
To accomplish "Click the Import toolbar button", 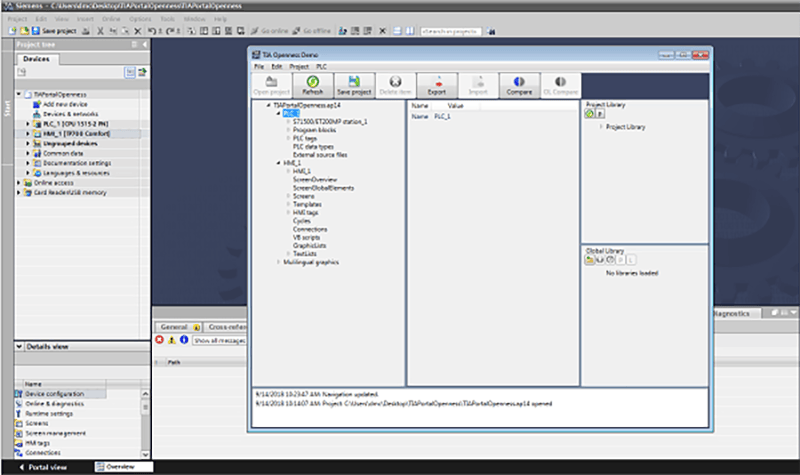I will pyautogui.click(x=478, y=85).
